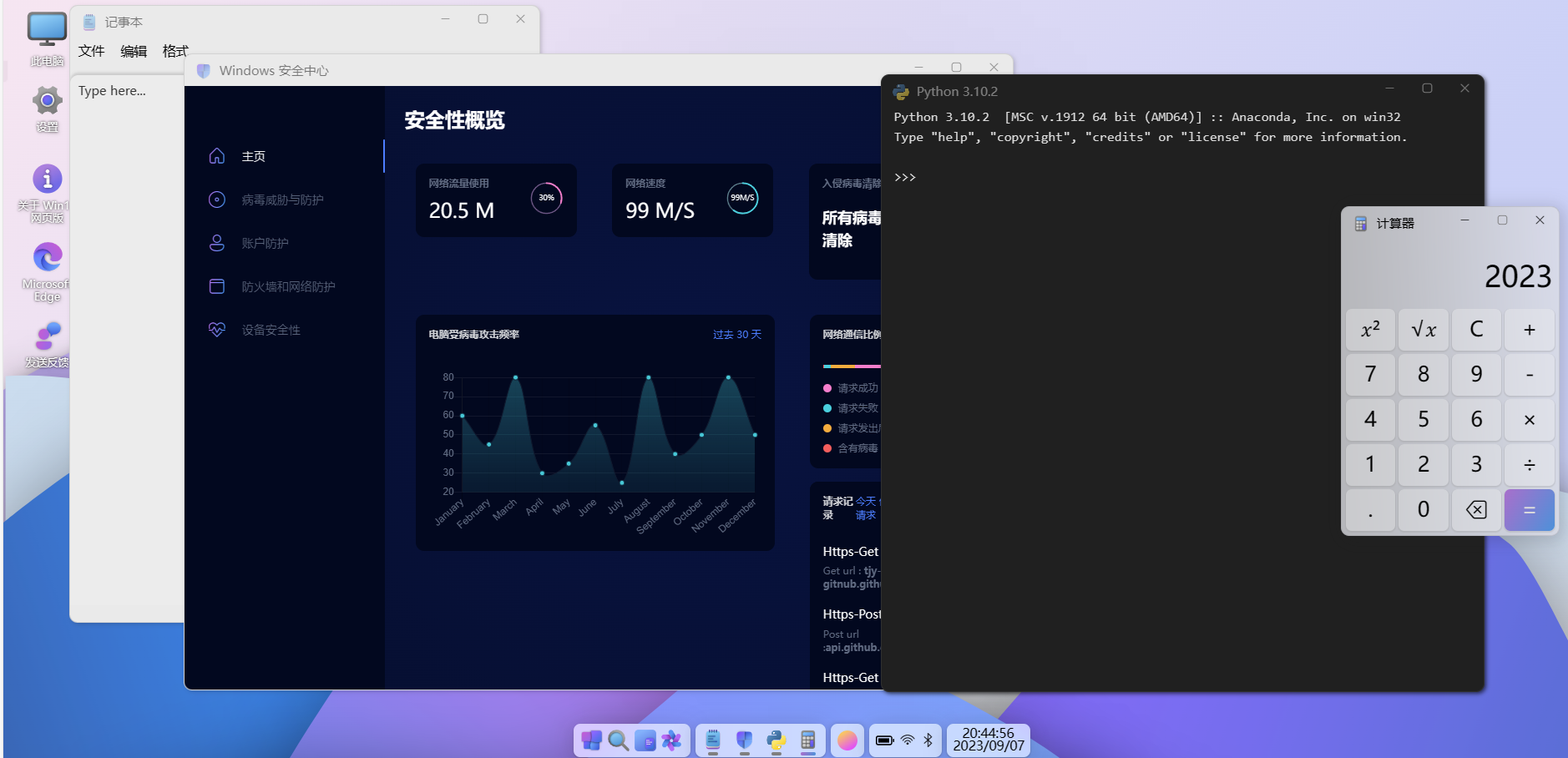
Task: Click digit 3 in Calculator
Action: click(1476, 464)
